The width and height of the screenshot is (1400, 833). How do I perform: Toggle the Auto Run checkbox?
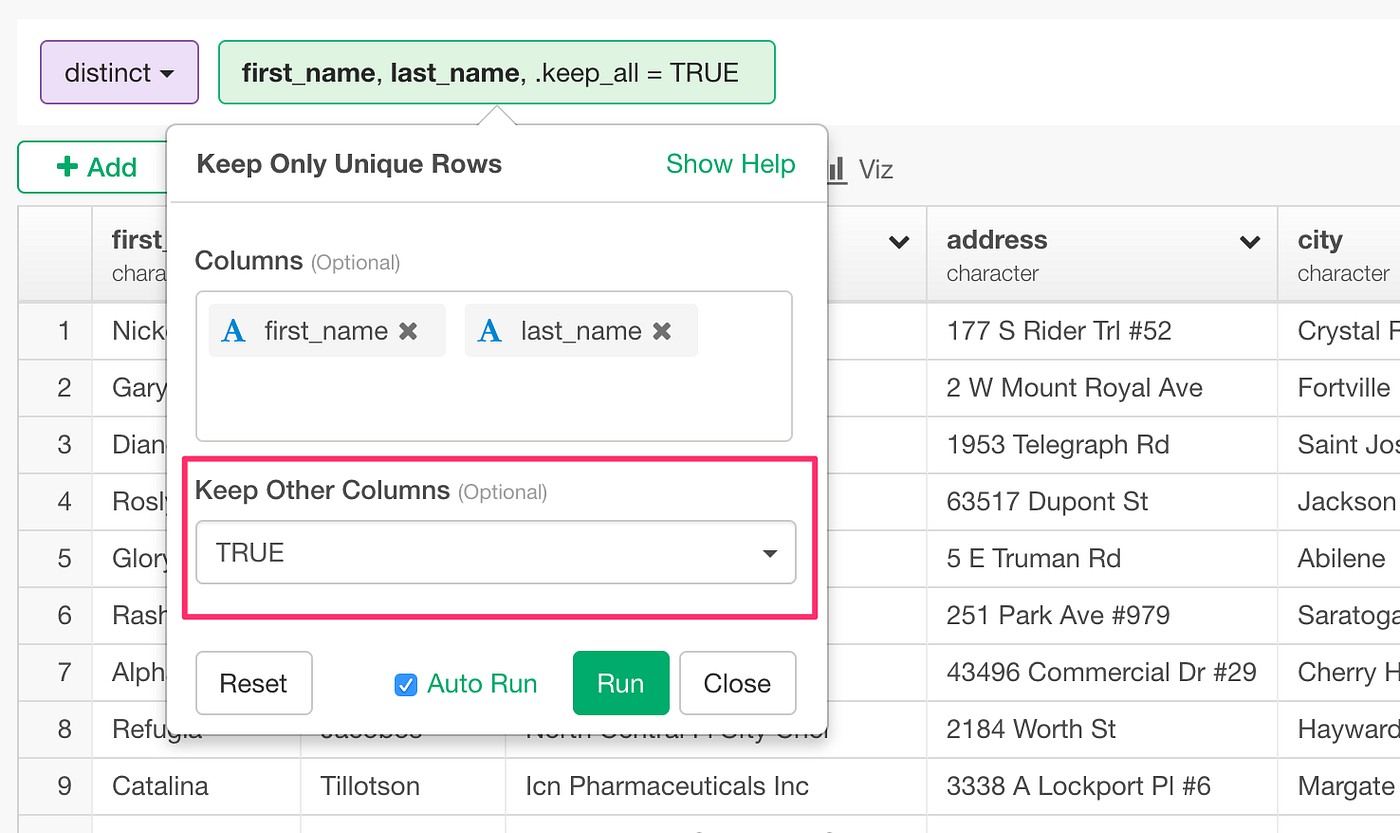pyautogui.click(x=406, y=683)
